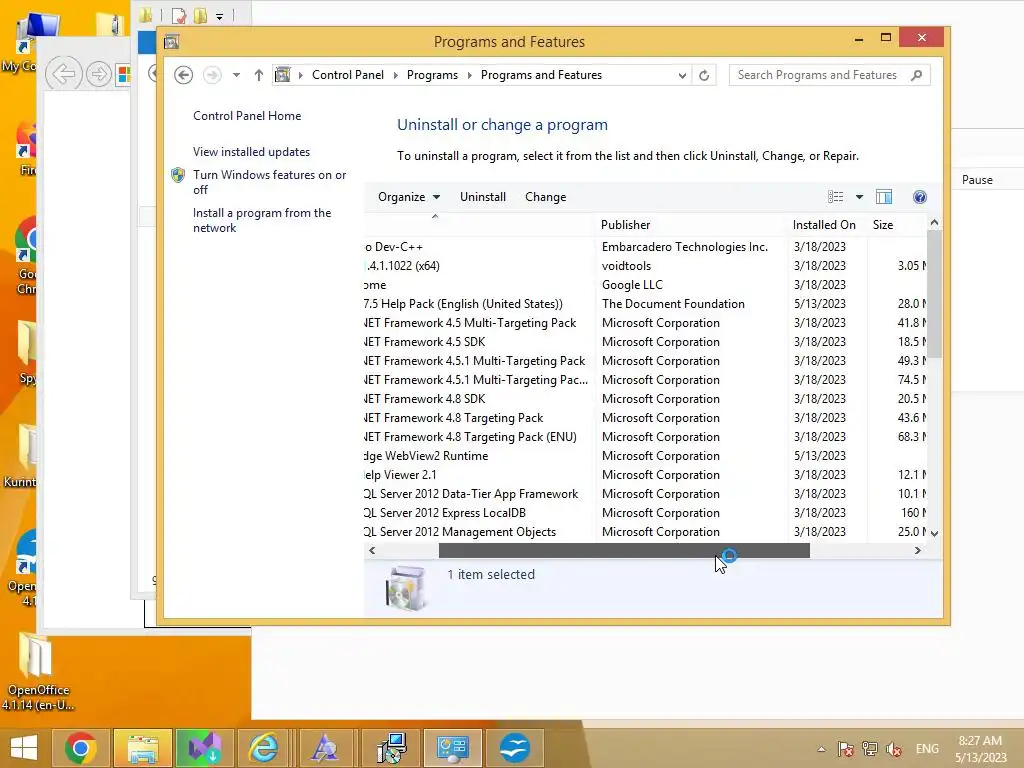Sort by the Installed On column header
1024x768 pixels.
click(827, 225)
